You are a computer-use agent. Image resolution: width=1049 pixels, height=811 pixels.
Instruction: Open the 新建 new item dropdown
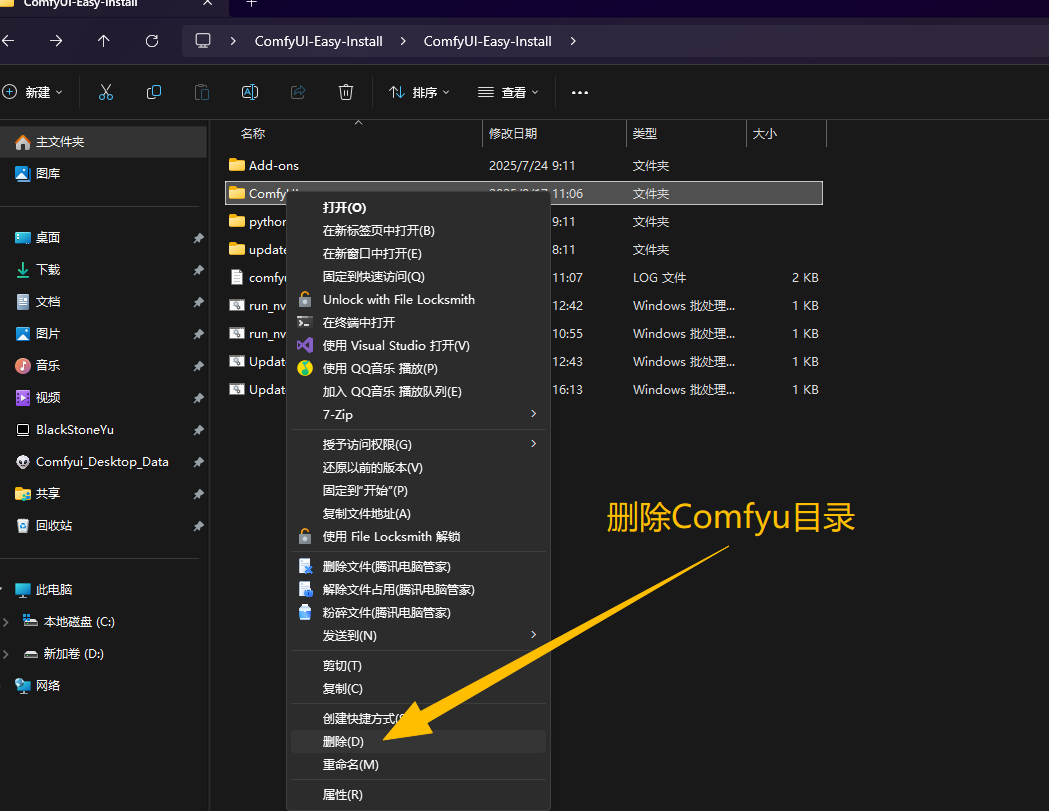[x=33, y=92]
